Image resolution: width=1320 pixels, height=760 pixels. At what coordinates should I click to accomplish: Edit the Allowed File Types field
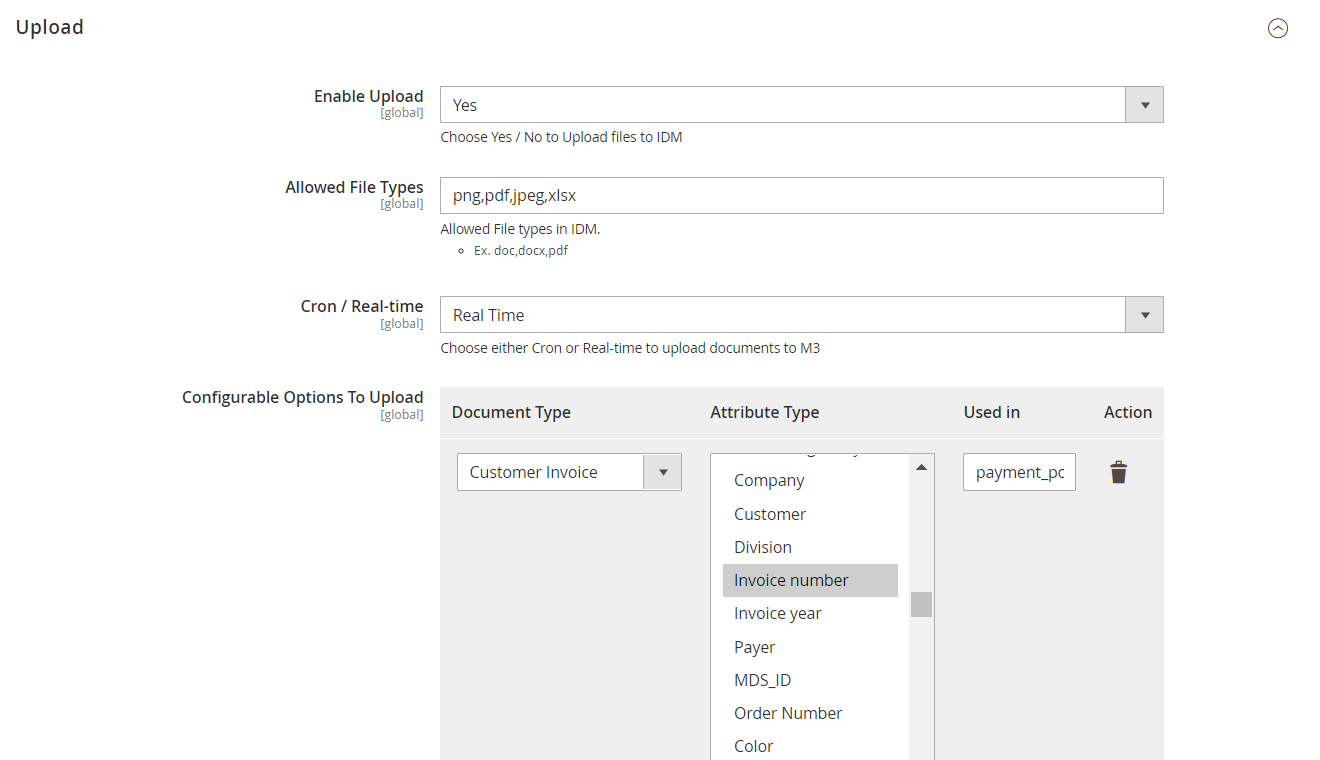coord(801,195)
